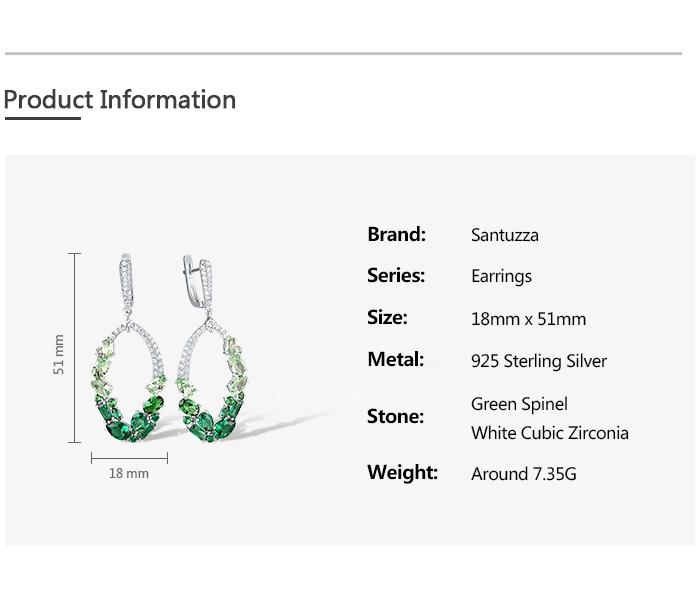Click the Earrings series value
Viewport: 700px width, 596px height.
click(x=501, y=276)
